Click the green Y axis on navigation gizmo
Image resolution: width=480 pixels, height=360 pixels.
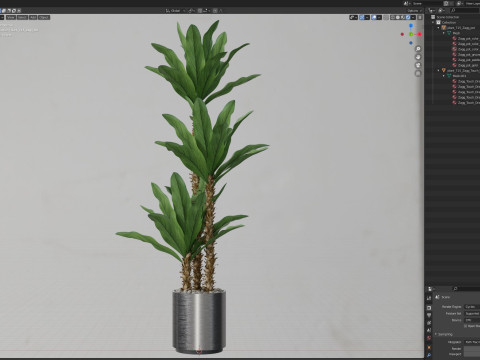pyautogui.click(x=411, y=34)
